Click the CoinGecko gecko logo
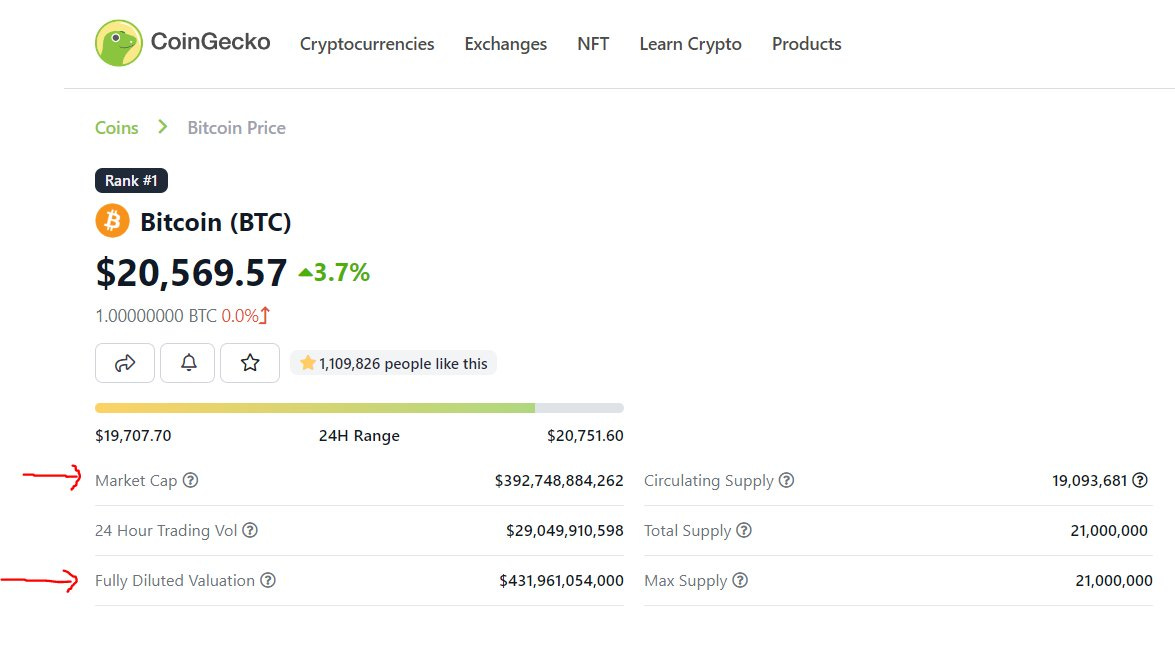1175x656 pixels. pos(118,43)
